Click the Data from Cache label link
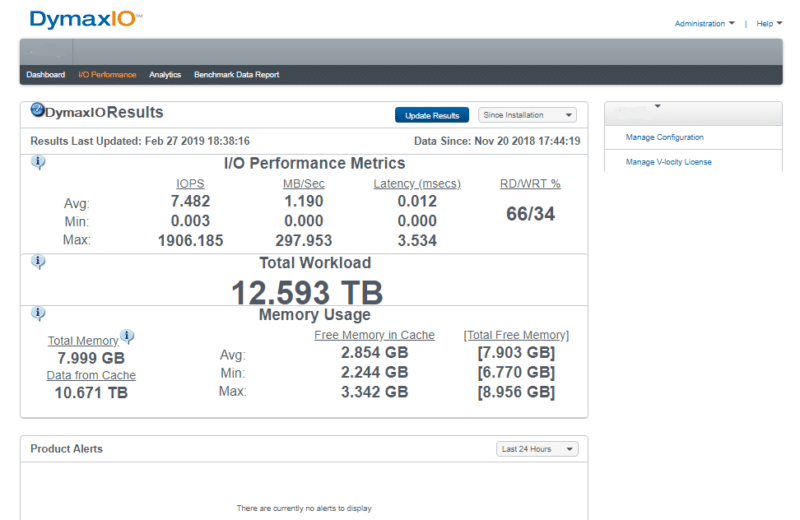The width and height of the screenshot is (800, 520). pos(91,375)
